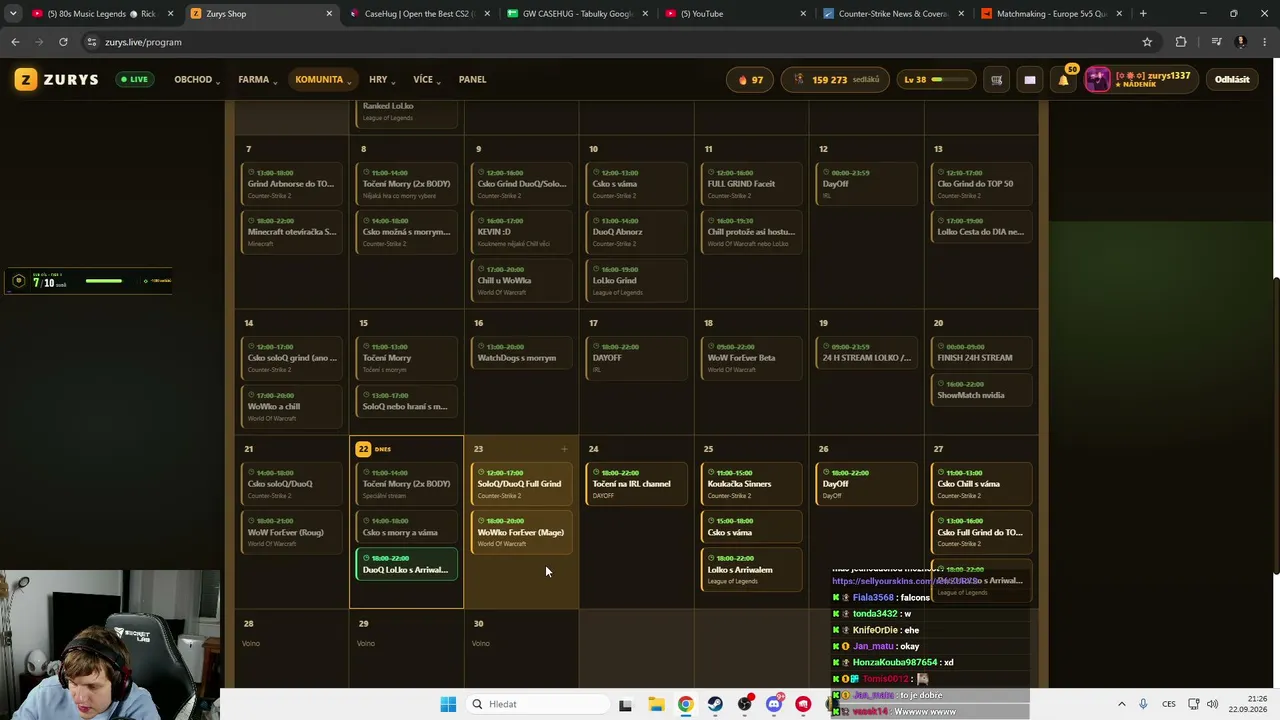Go back in browser history
Viewport: 1280px width, 720px height.
tap(15, 42)
